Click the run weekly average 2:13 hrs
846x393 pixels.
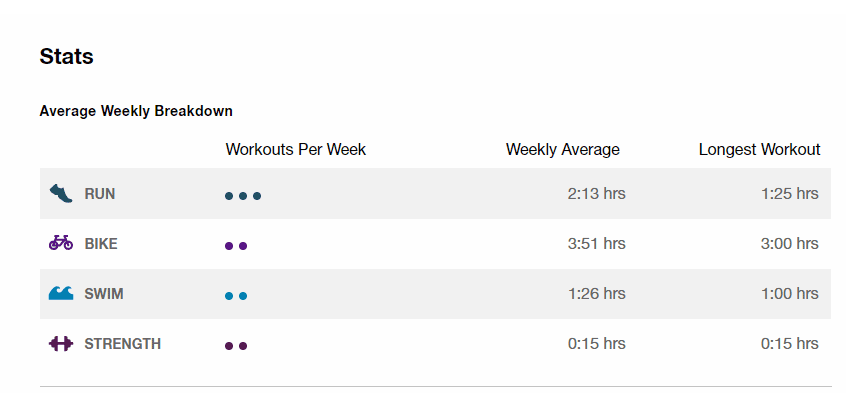point(597,194)
